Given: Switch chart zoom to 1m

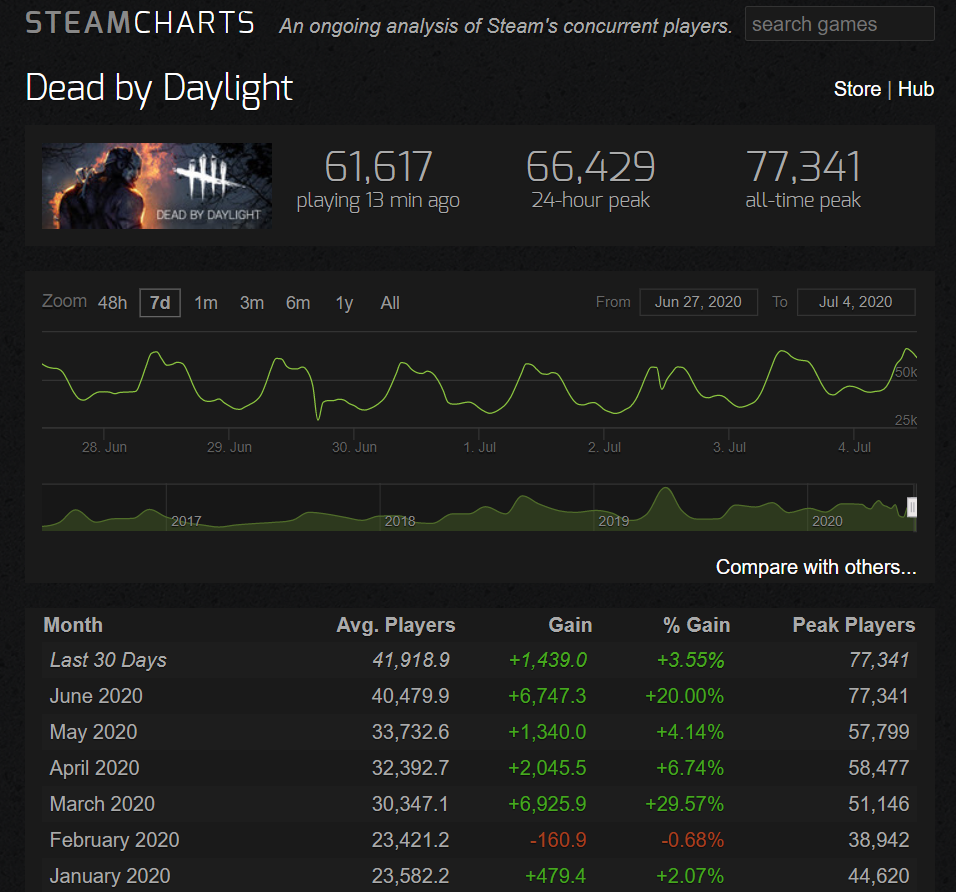Looking at the screenshot, I should 206,303.
